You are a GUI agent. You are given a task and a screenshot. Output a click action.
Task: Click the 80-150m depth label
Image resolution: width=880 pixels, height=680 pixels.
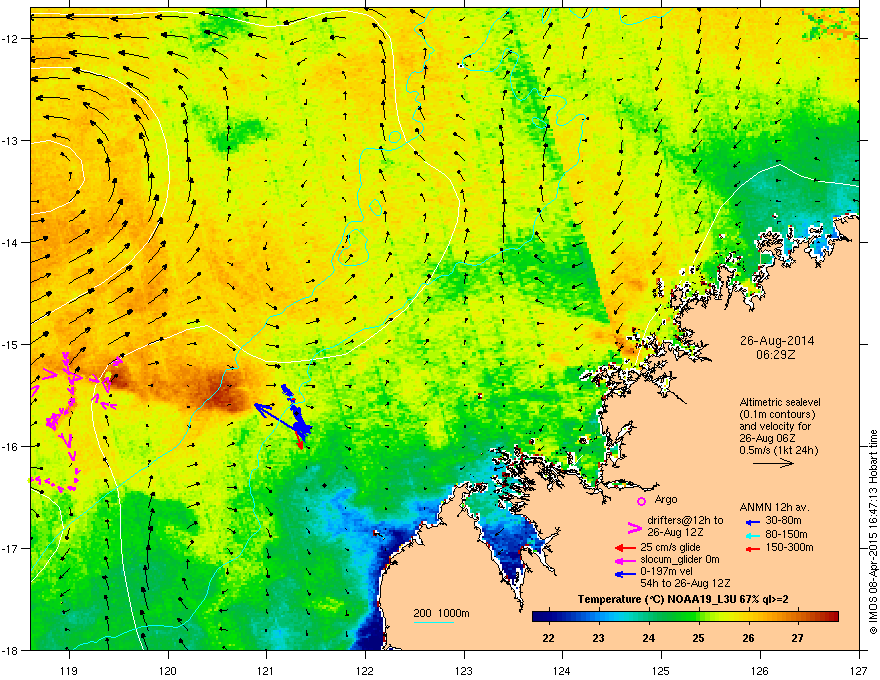[x=786, y=534]
